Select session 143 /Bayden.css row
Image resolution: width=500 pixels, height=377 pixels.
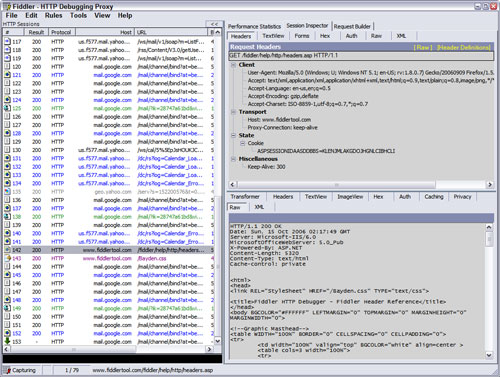pyautogui.click(x=109, y=258)
